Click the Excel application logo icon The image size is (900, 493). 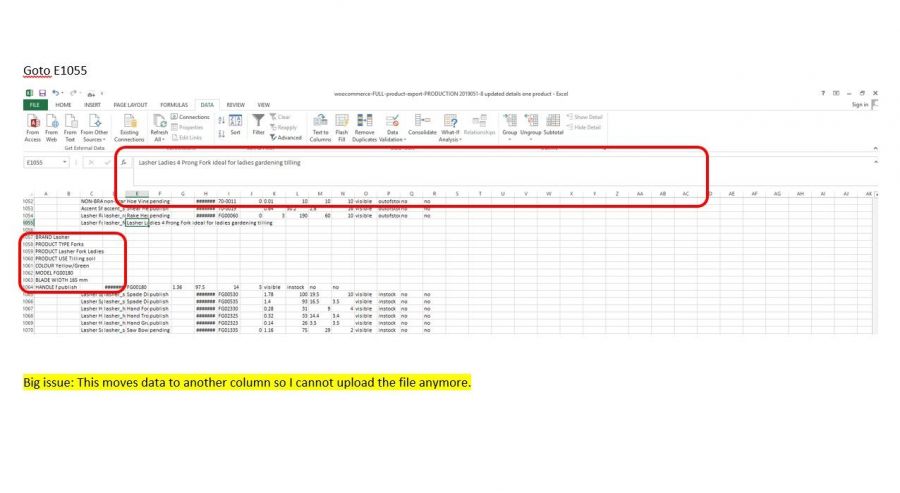point(29,93)
